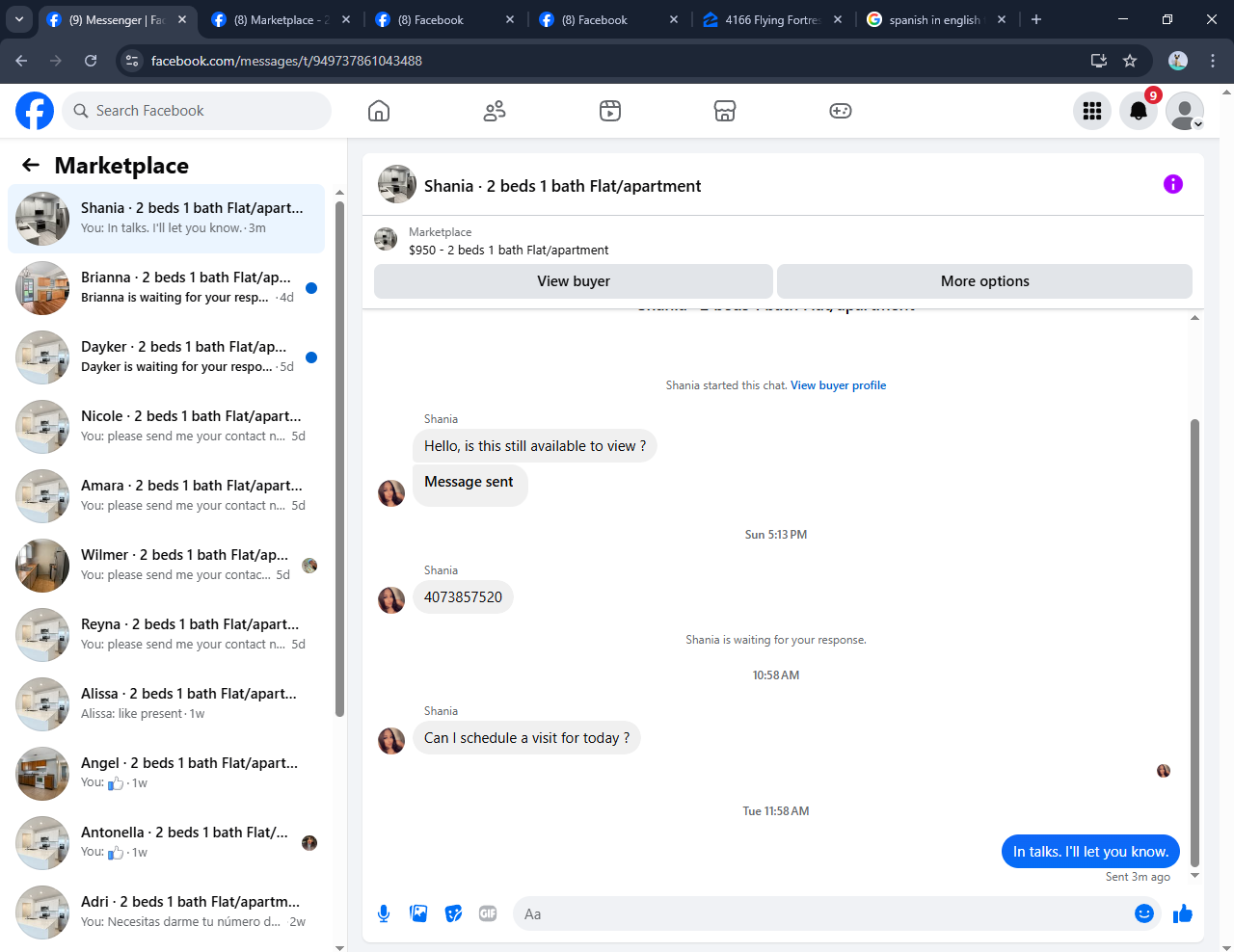The width and height of the screenshot is (1234, 952).
Task: Click the conversation list scrollbar
Action: click(339, 459)
